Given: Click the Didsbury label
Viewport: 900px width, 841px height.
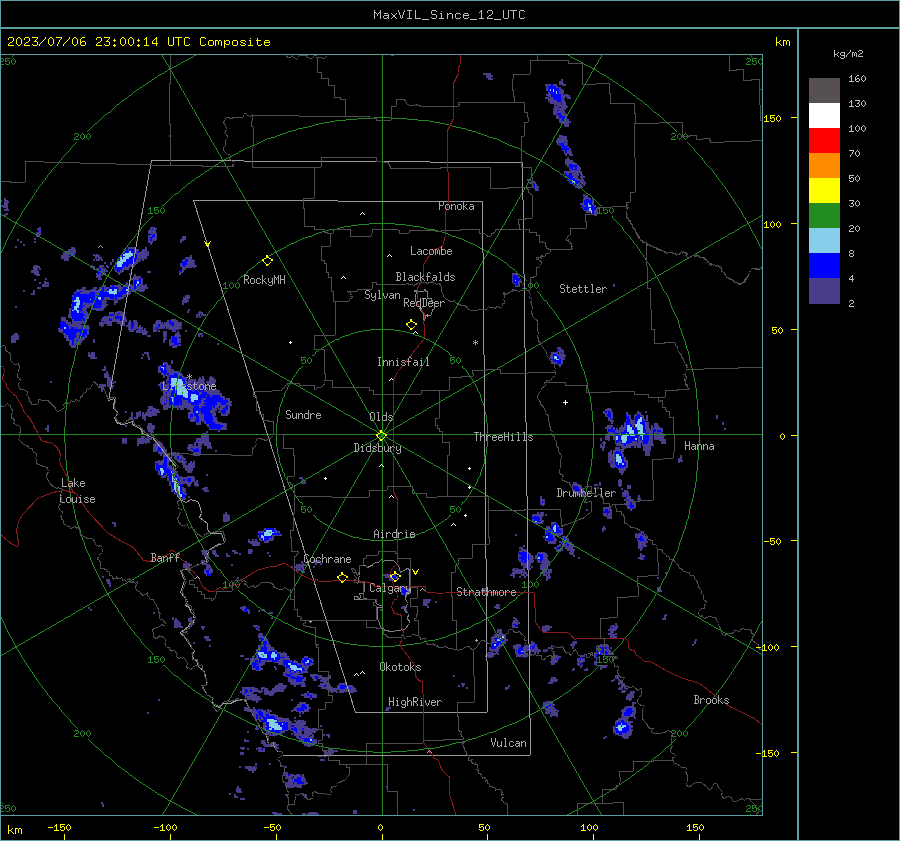Looking at the screenshot, I should [x=377, y=448].
